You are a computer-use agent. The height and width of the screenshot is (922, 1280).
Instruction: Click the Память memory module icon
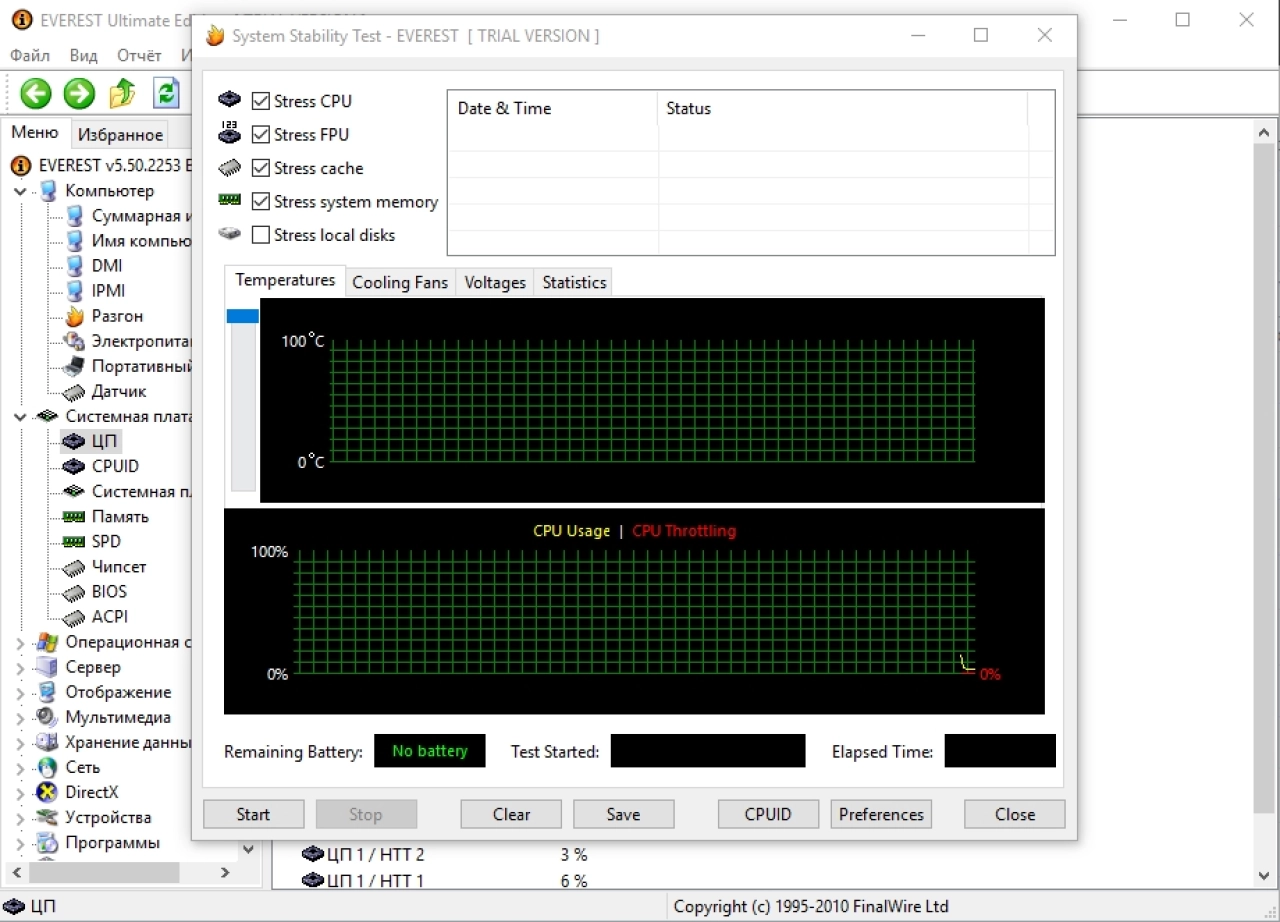[x=74, y=517]
